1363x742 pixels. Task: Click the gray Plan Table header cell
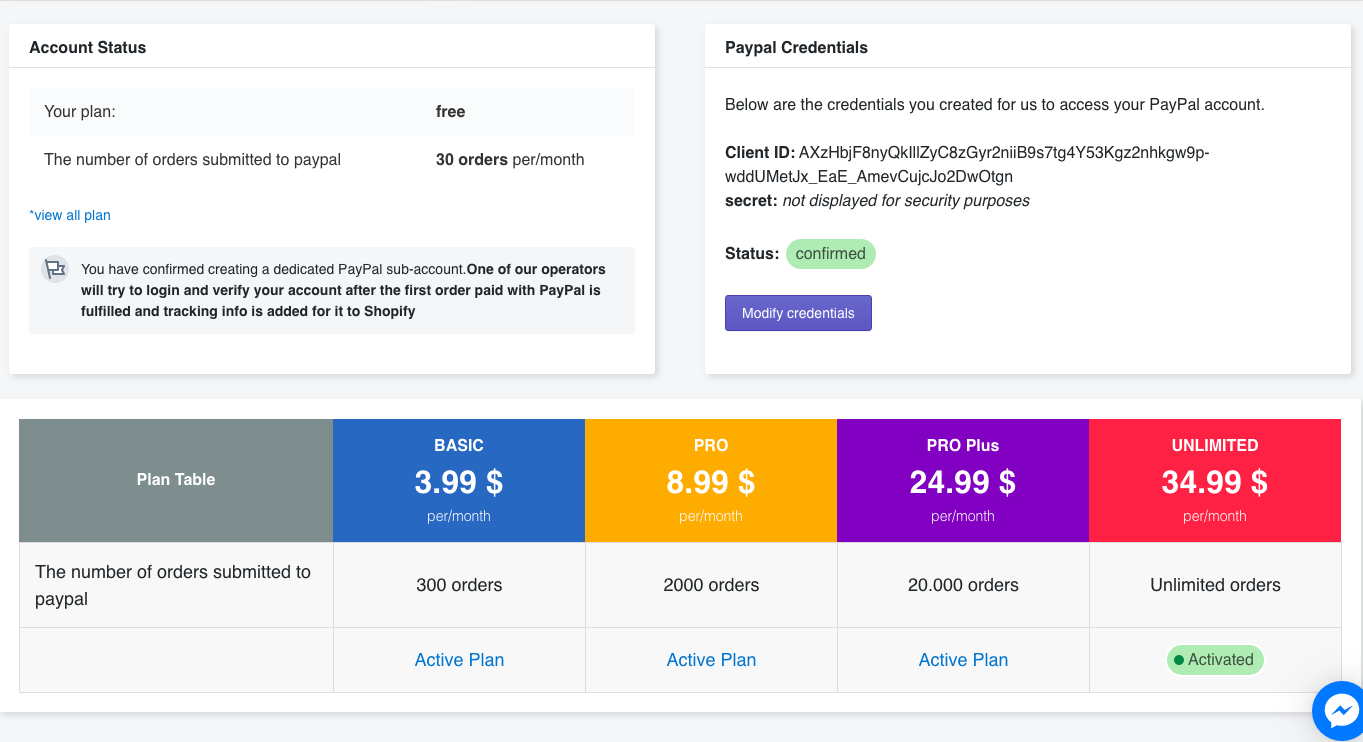point(176,480)
